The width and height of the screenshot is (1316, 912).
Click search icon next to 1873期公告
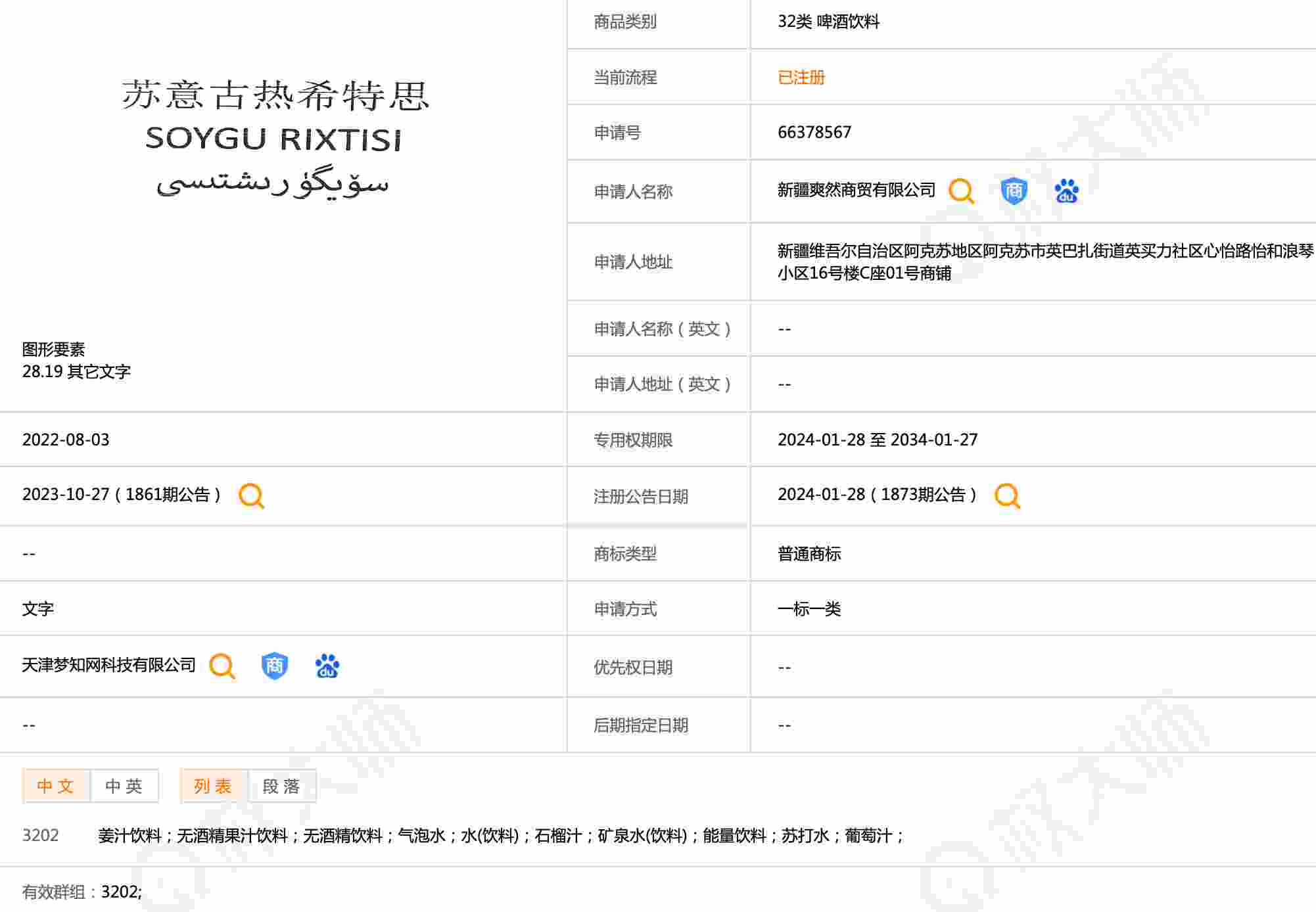pyautogui.click(x=1006, y=495)
